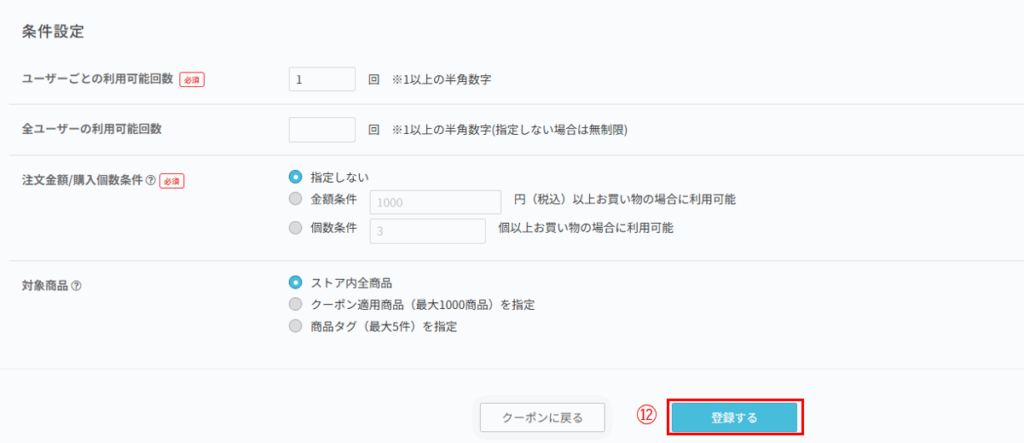Click the empty 全ユーザーの利用可能回数 input field
The height and width of the screenshot is (443, 1024).
[321, 129]
